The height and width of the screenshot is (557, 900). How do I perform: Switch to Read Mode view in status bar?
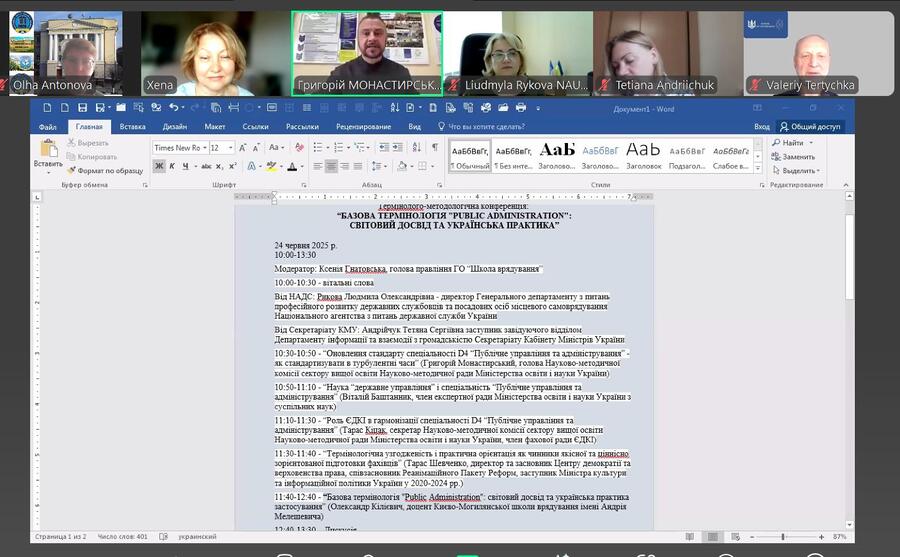690,537
